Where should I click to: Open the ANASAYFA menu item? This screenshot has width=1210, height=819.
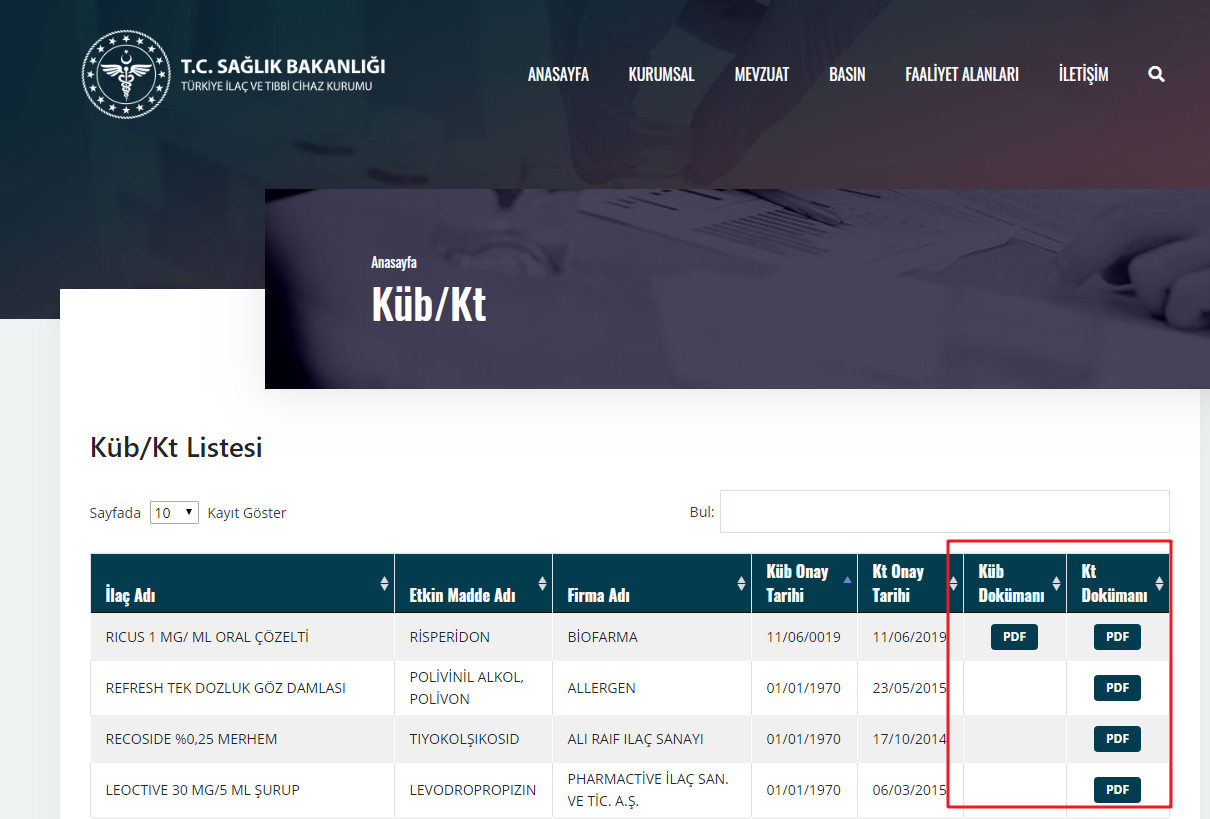(558, 75)
